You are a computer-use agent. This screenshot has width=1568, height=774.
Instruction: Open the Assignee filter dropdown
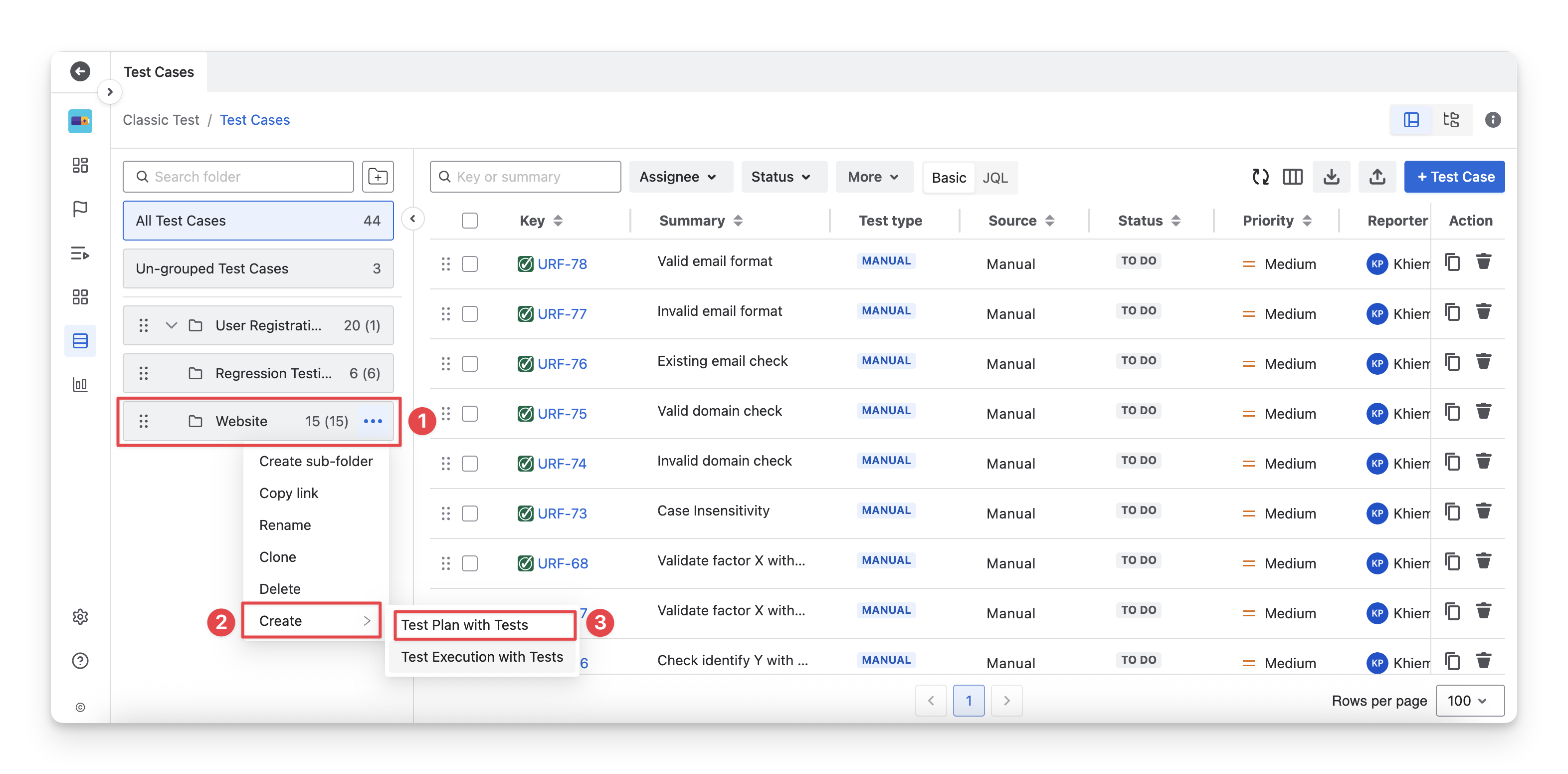pyautogui.click(x=678, y=177)
